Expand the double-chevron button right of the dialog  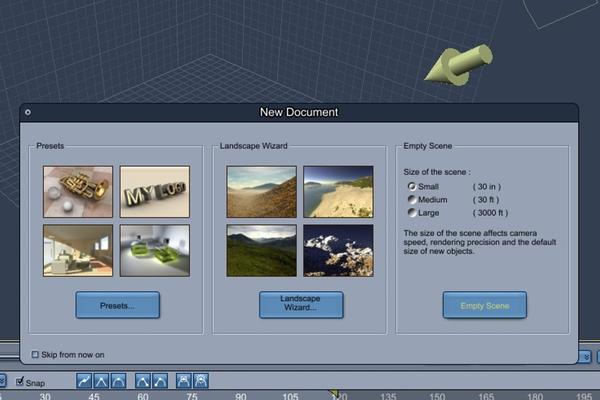pos(586,357)
